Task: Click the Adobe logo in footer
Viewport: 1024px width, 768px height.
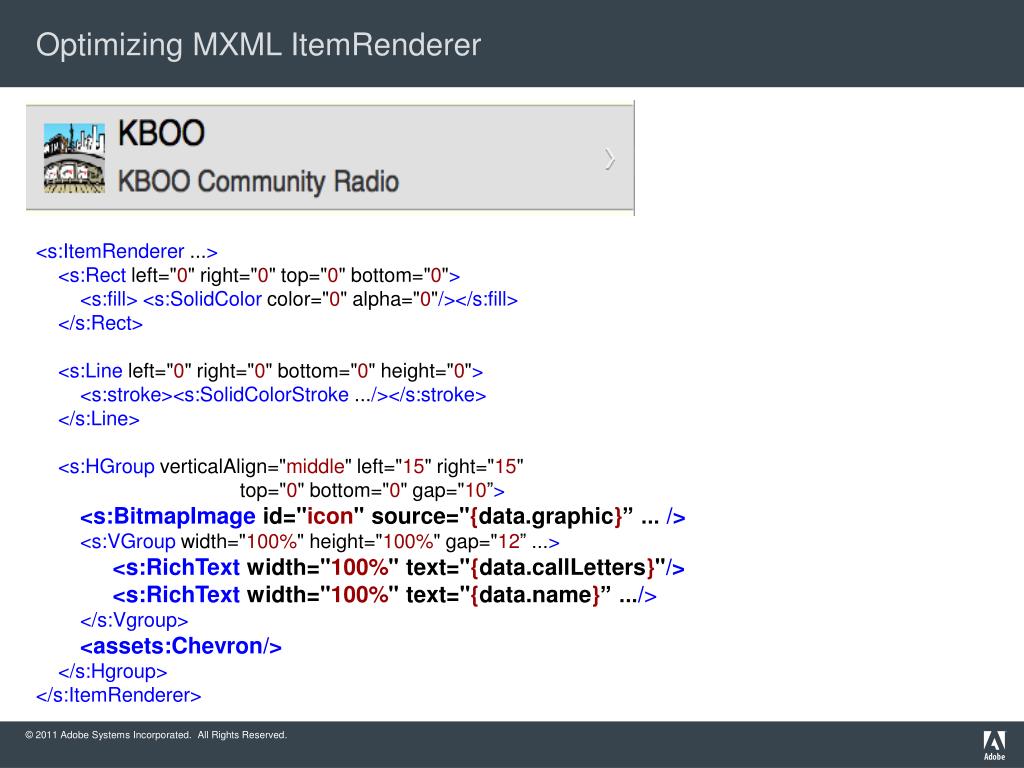Action: (994, 745)
